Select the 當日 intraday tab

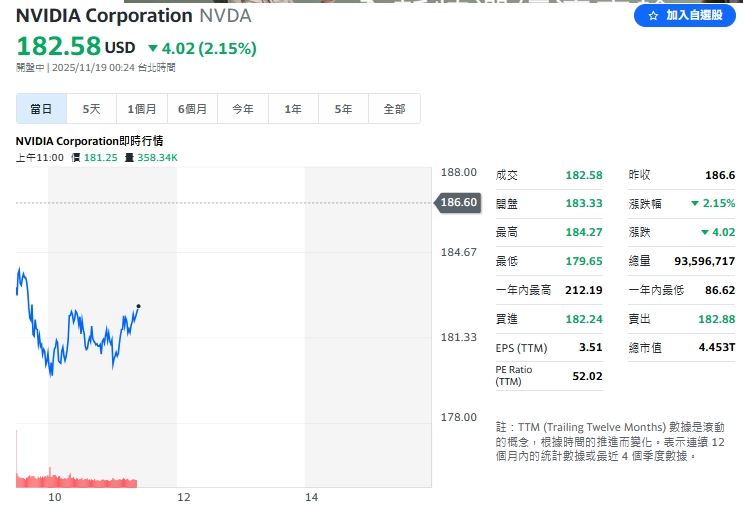coord(41,109)
